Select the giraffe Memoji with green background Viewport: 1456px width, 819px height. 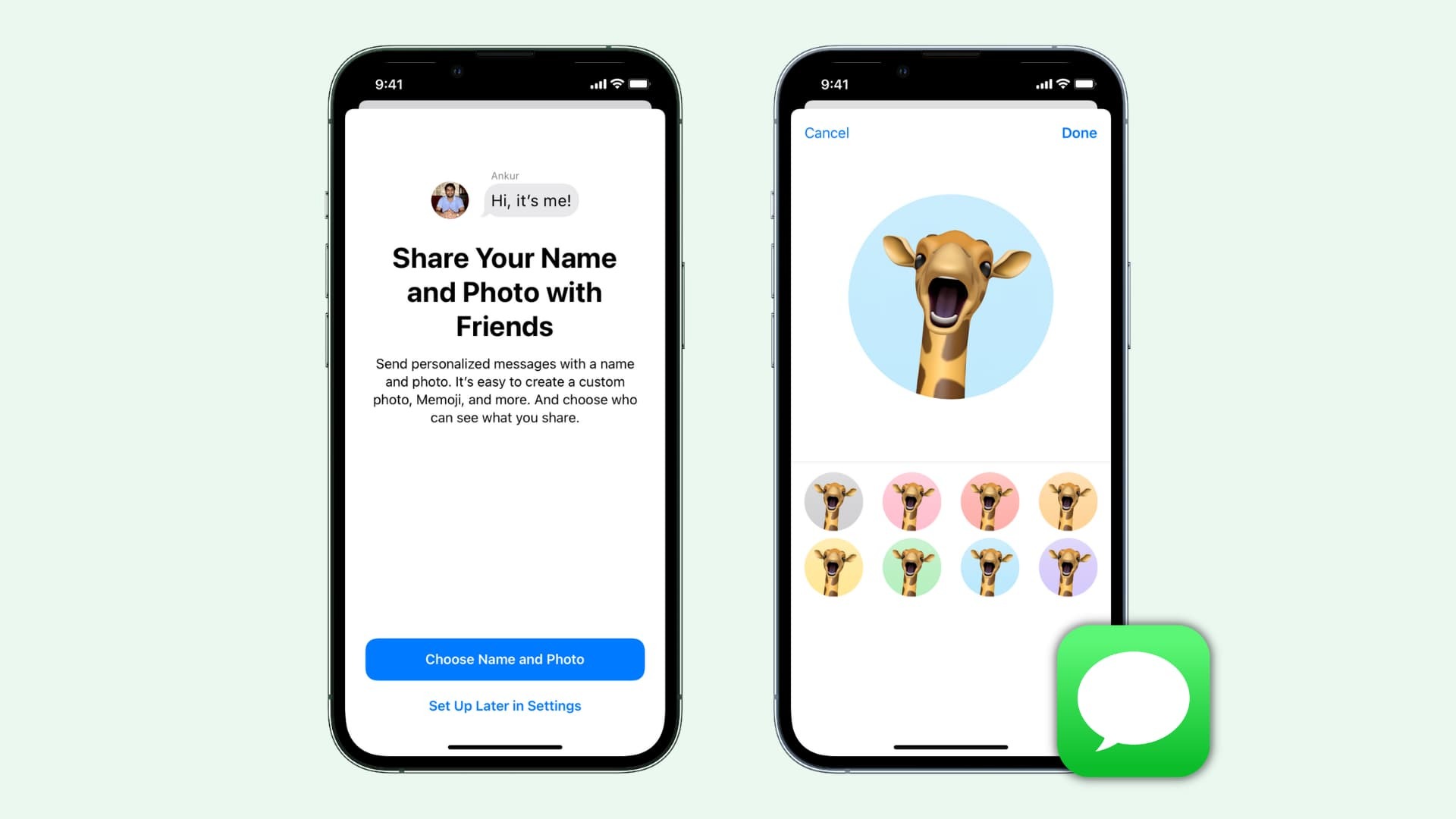tap(911, 568)
